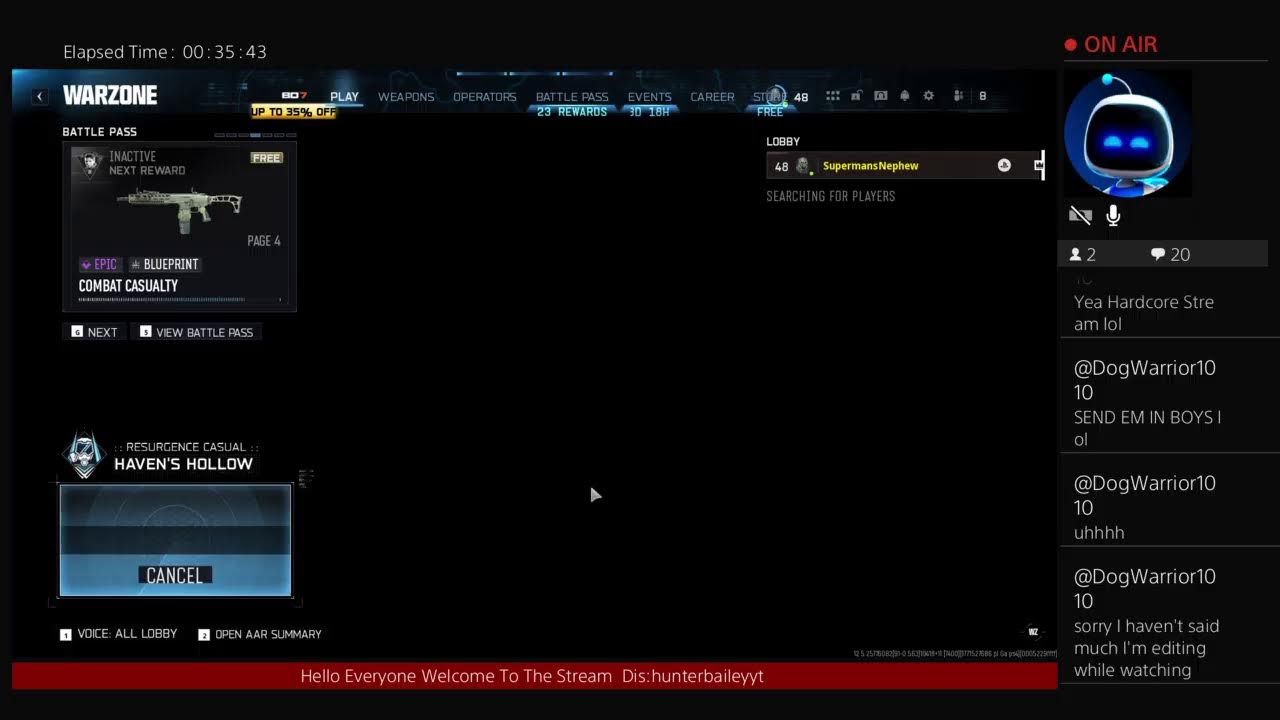The image size is (1280, 720).
Task: Toggle VOICE: ALL LOBBY setting
Action: tap(118, 634)
